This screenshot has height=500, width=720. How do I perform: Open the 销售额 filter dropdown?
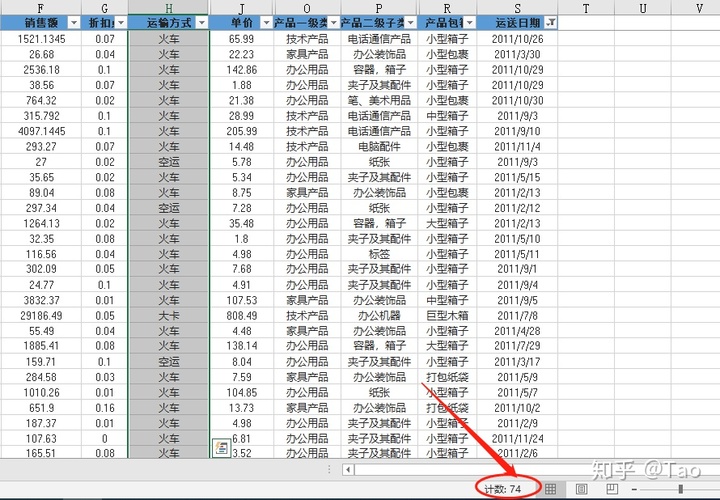tap(74, 22)
